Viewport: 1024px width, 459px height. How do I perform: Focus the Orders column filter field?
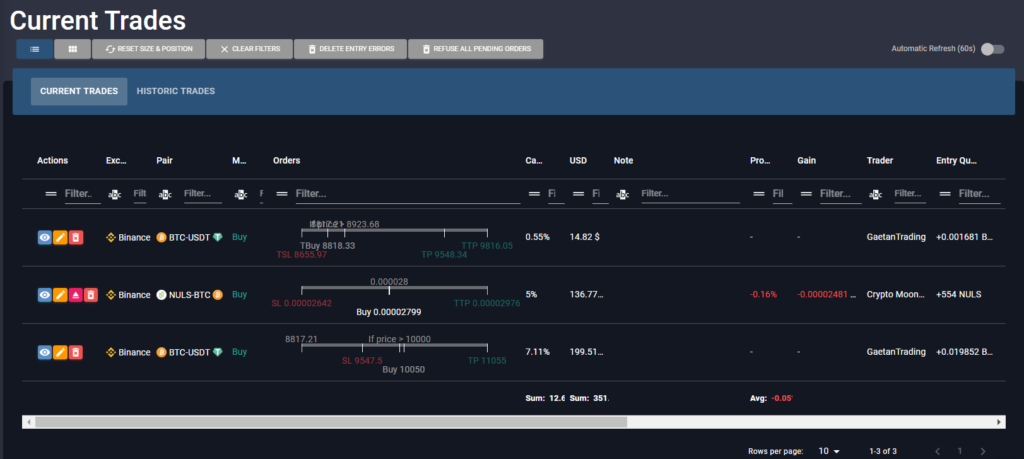[x=408, y=194]
